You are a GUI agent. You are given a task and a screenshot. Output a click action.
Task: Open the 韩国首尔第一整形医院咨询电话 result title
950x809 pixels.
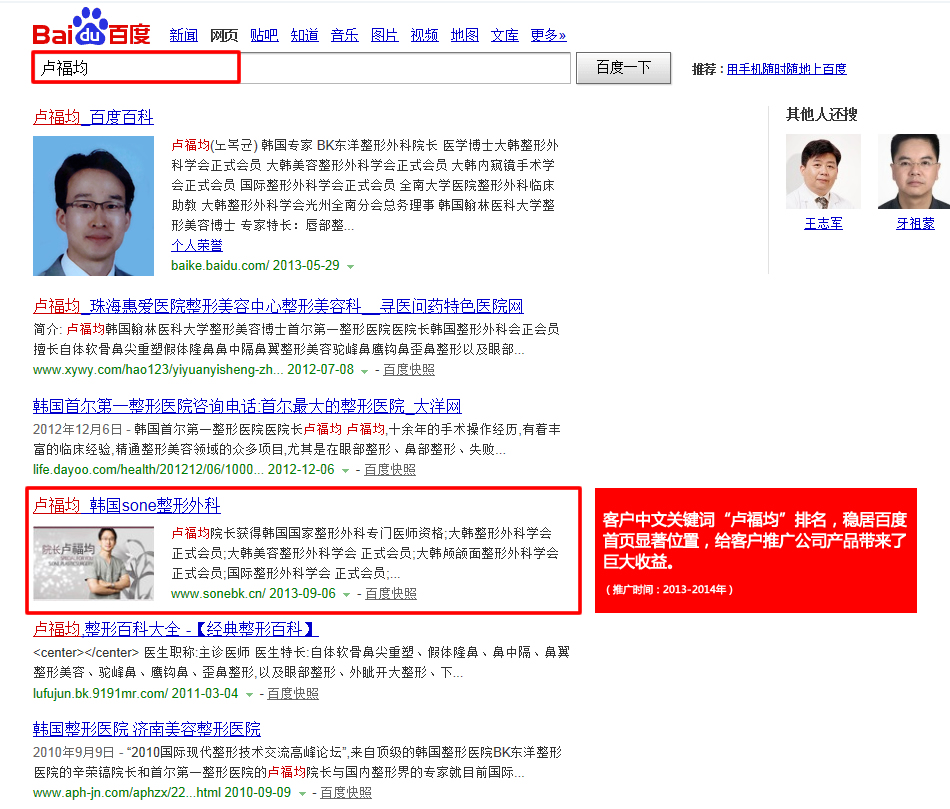(247, 406)
